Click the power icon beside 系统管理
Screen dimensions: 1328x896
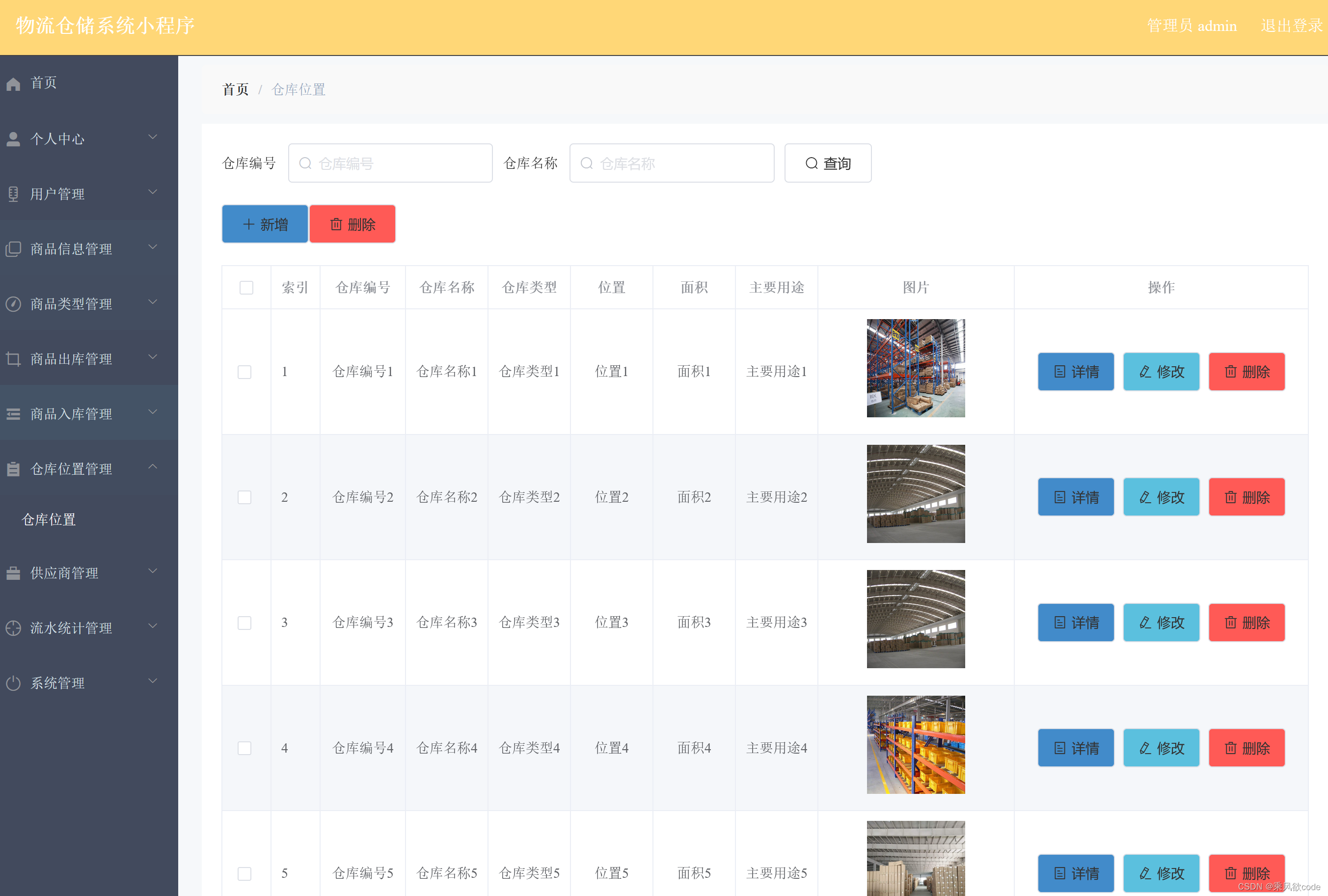[13, 683]
